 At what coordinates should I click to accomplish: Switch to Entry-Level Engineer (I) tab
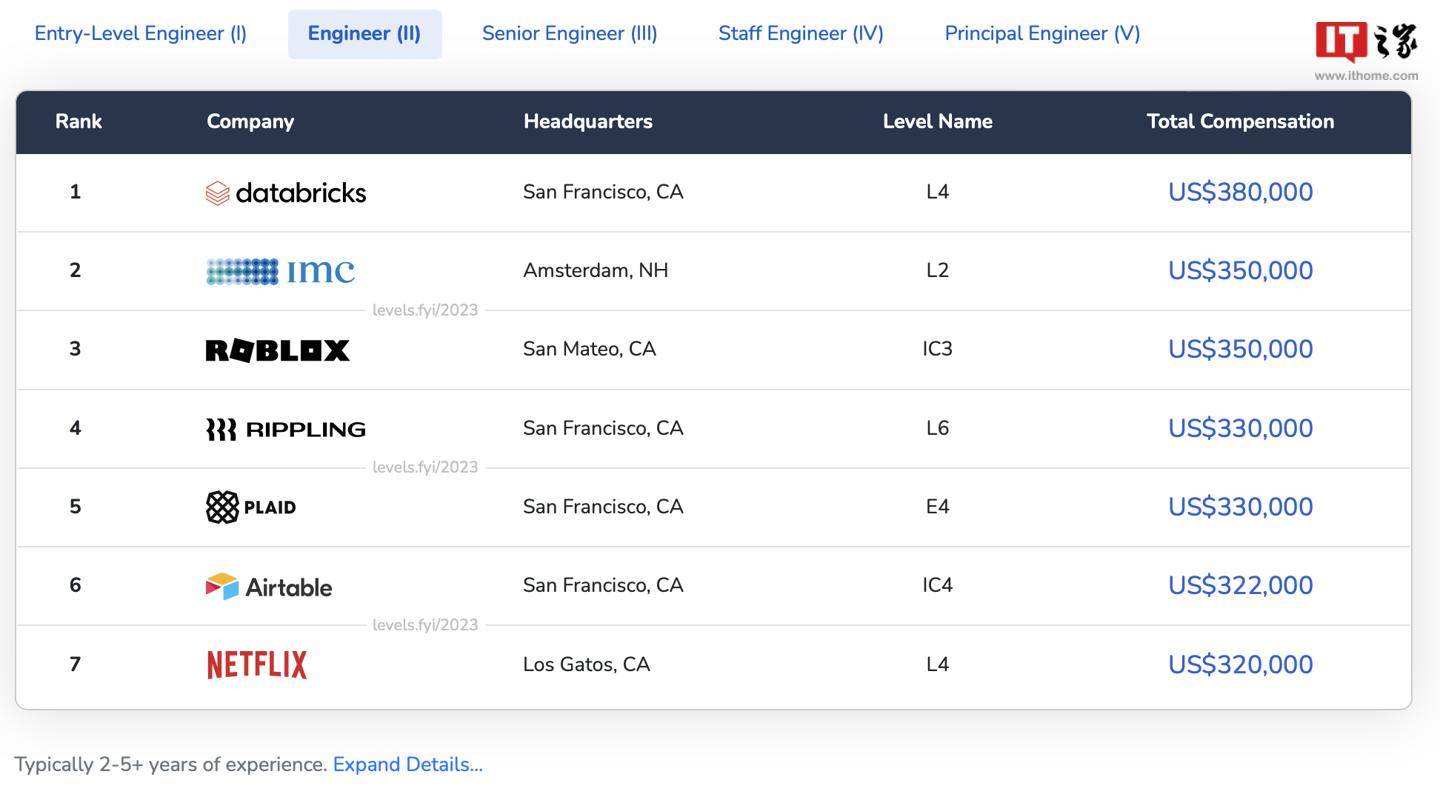140,33
